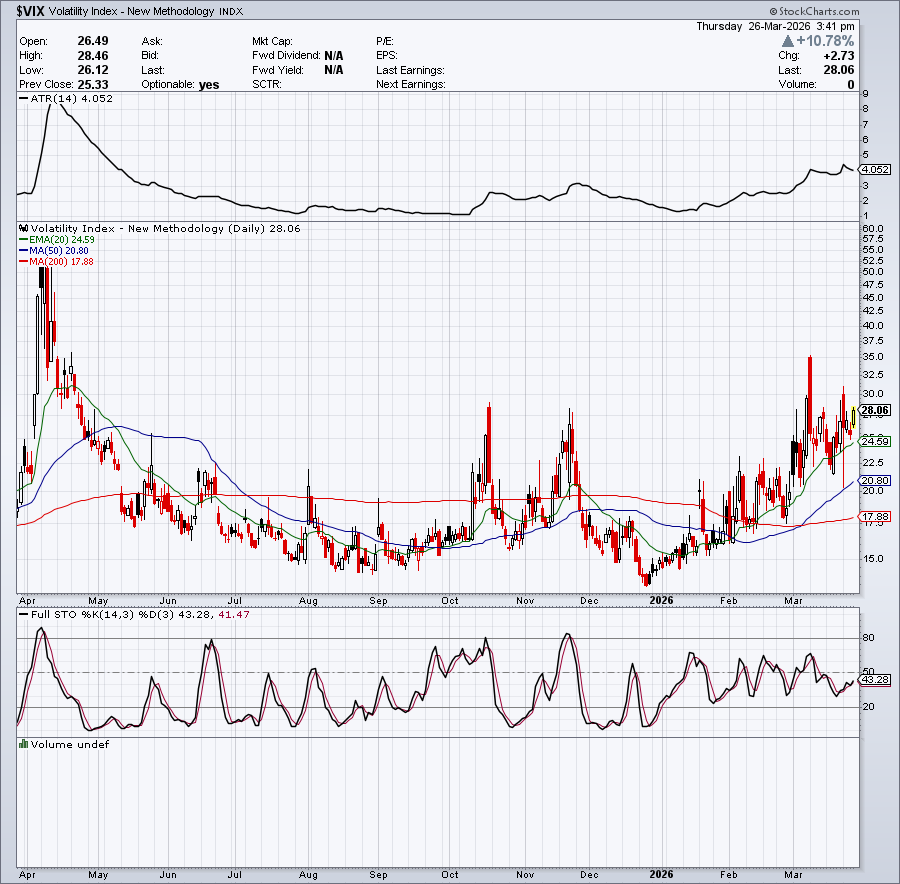Click the 43.28 stochastic value tag
The width and height of the screenshot is (900, 884).
[876, 680]
